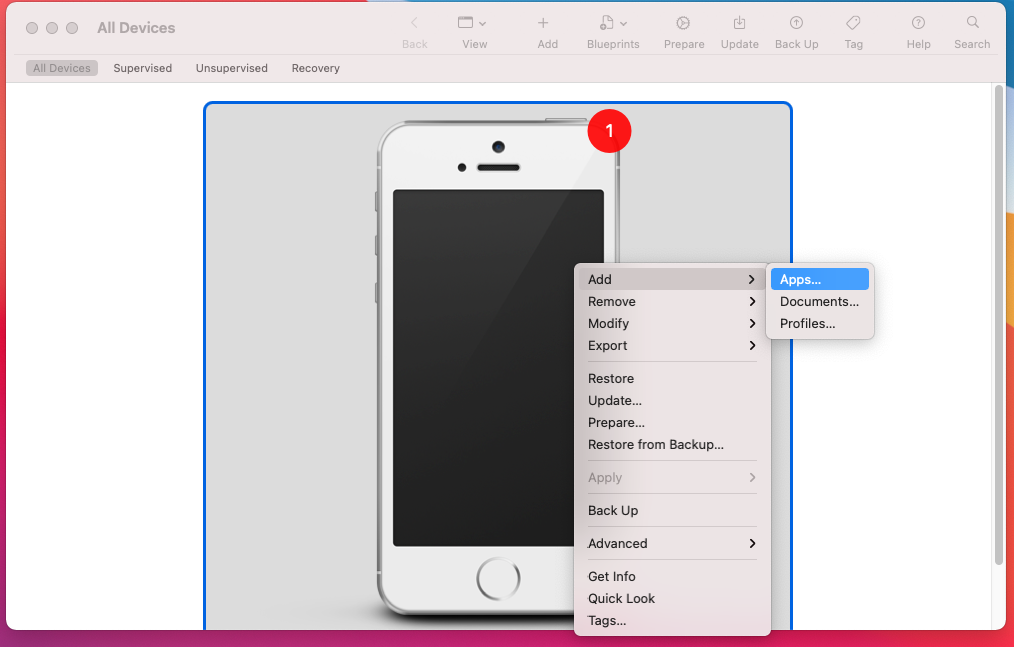Viewport: 1014px width, 647px height.
Task: Click the Back Up toolbar icon
Action: click(x=796, y=23)
